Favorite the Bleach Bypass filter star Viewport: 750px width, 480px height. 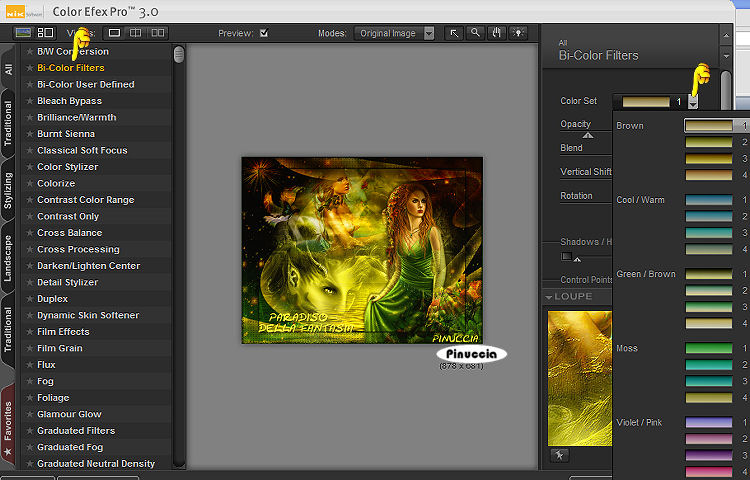click(x=29, y=101)
